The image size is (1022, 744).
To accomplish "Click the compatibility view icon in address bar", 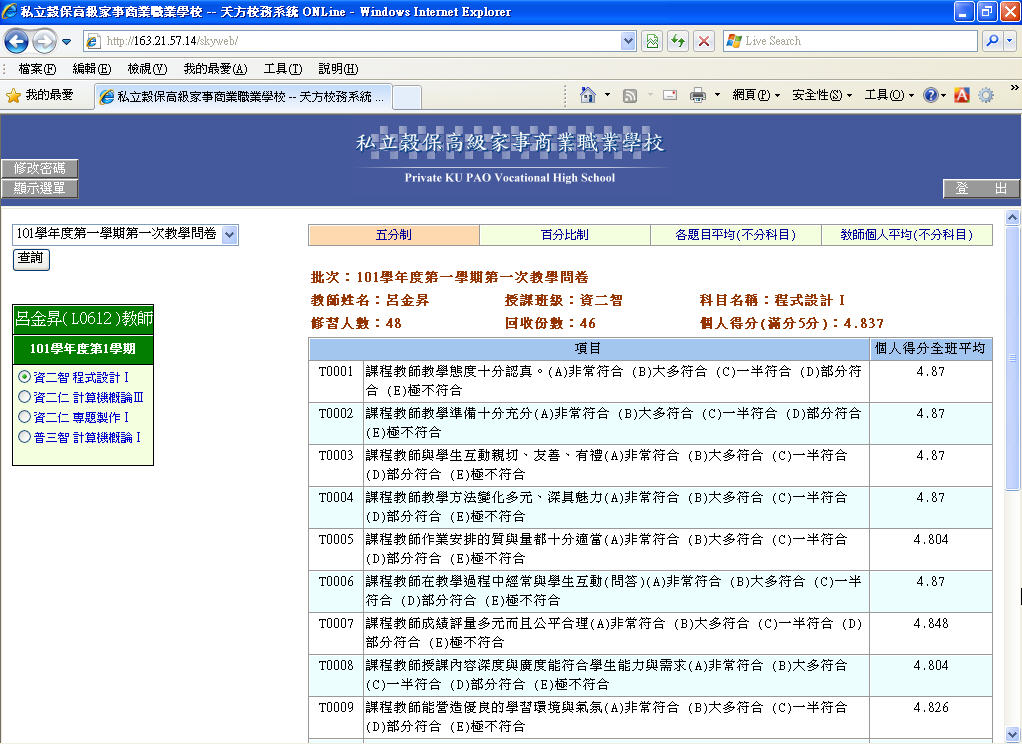I will point(652,41).
